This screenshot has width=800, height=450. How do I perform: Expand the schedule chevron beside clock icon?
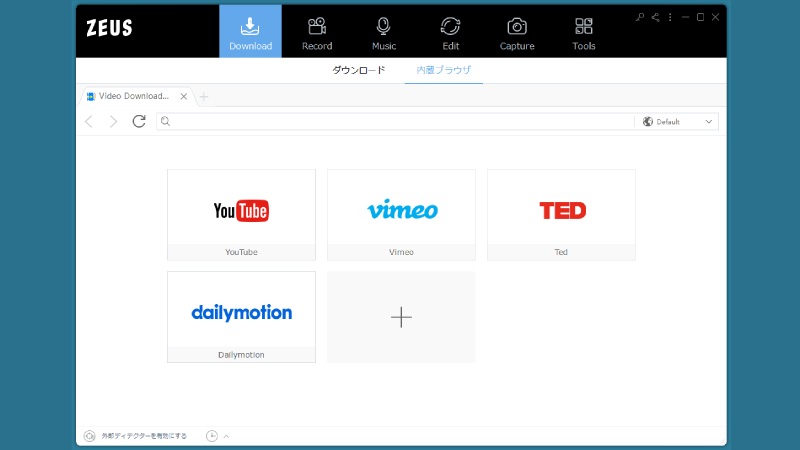226,436
